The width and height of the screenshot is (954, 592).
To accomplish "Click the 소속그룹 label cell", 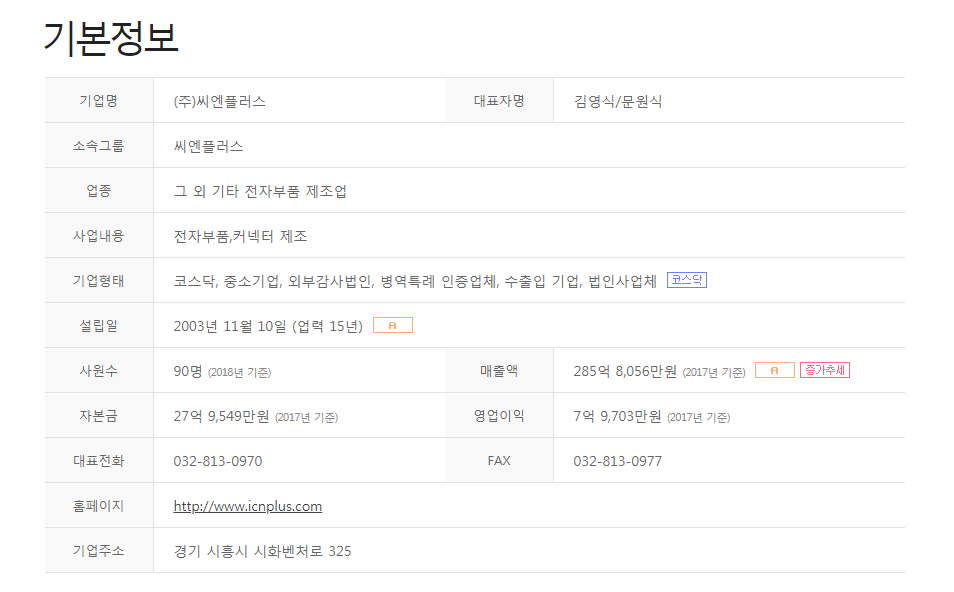I will point(99,145).
